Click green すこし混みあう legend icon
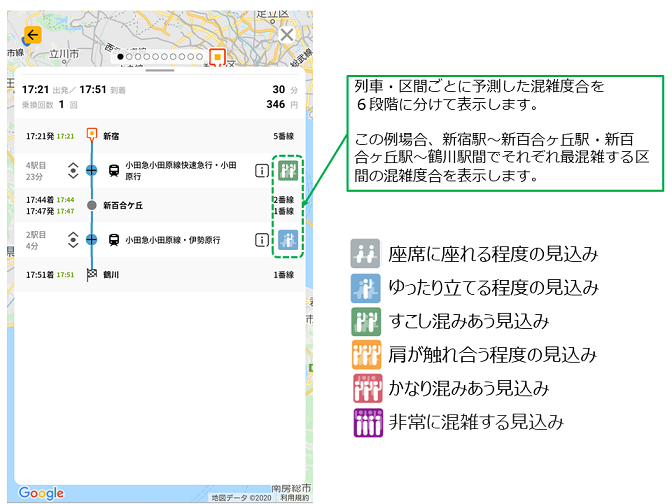Image resolution: width=672 pixels, height=504 pixels. coord(366,321)
